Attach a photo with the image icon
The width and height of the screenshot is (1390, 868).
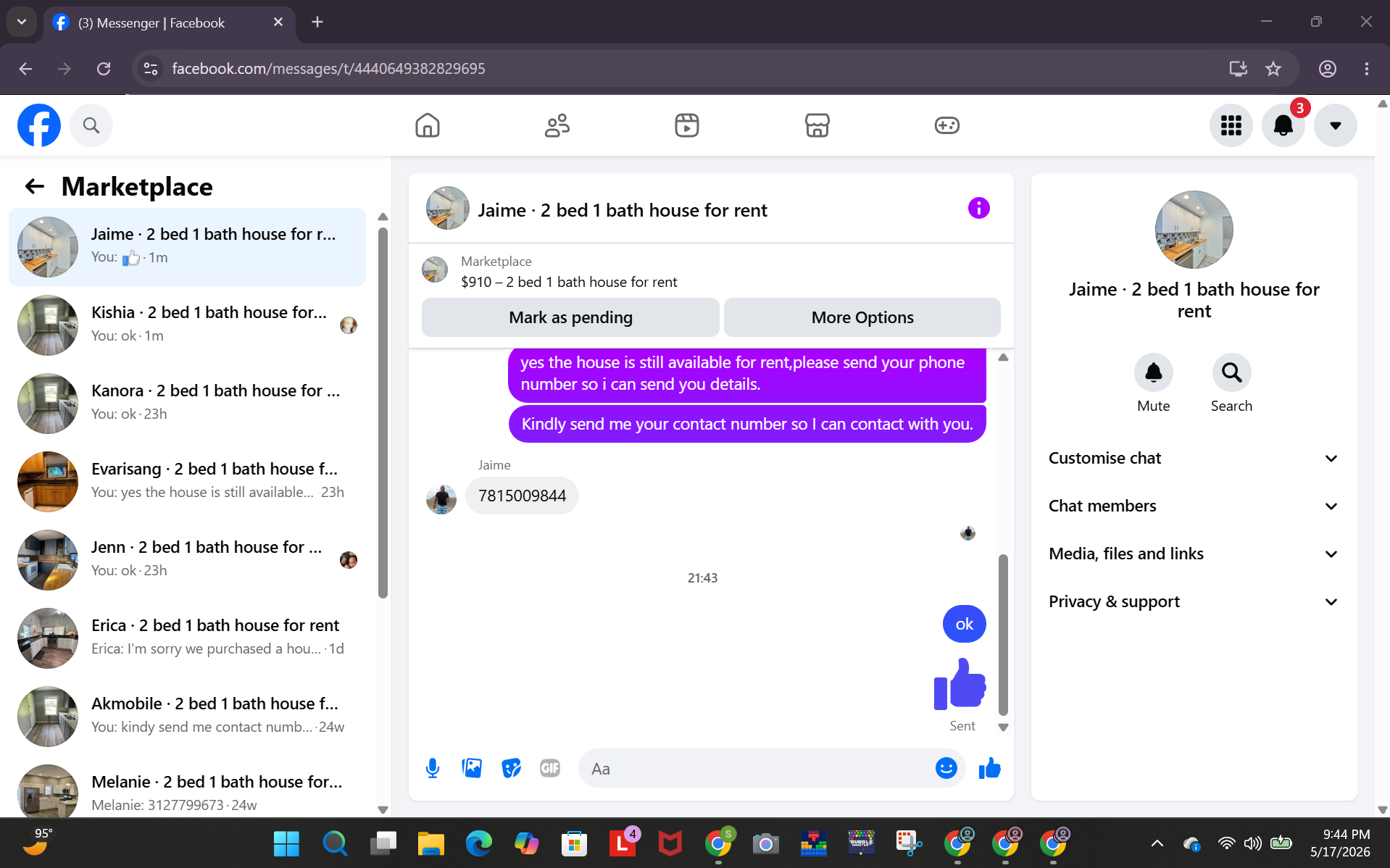pyautogui.click(x=472, y=768)
